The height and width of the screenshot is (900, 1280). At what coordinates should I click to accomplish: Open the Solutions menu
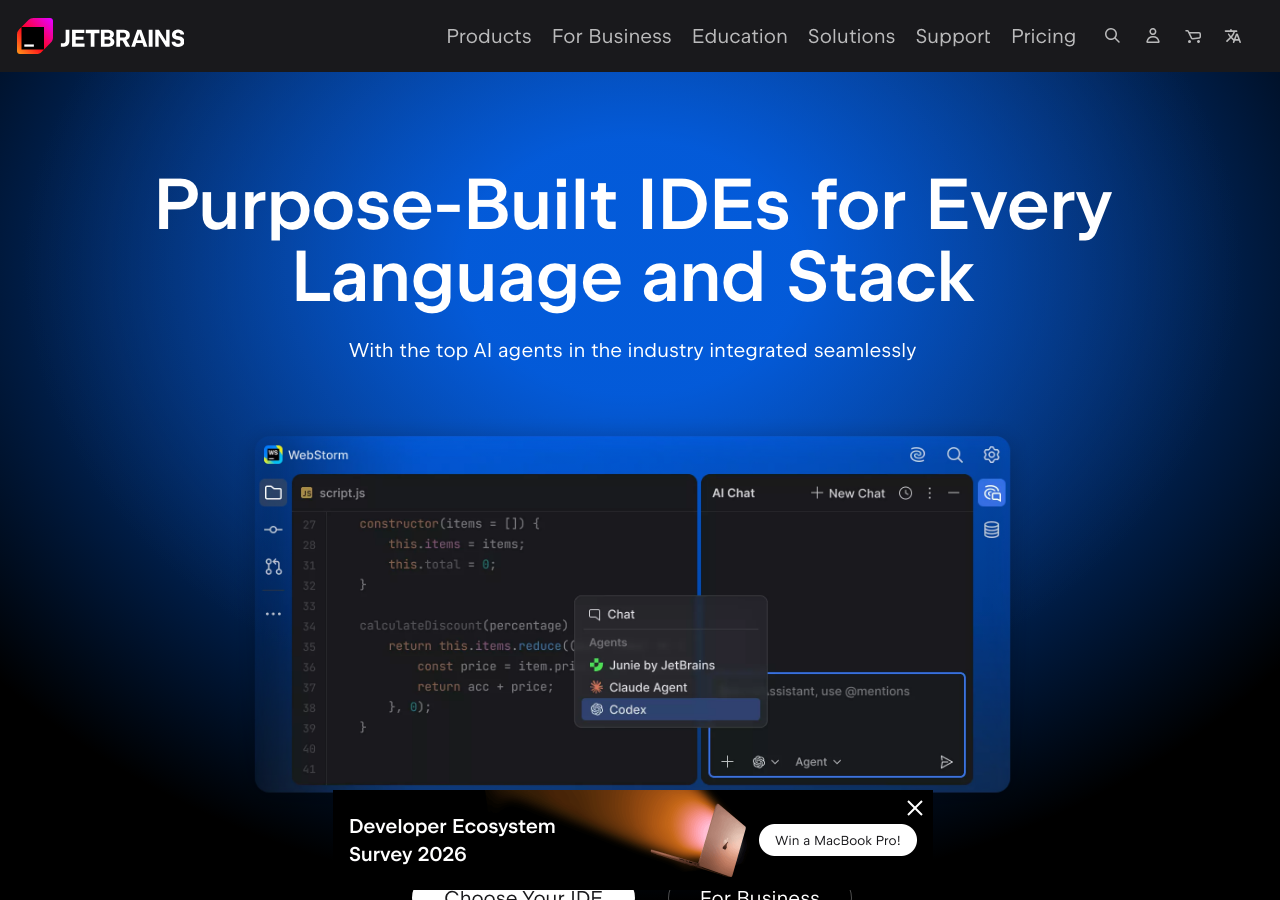point(851,36)
